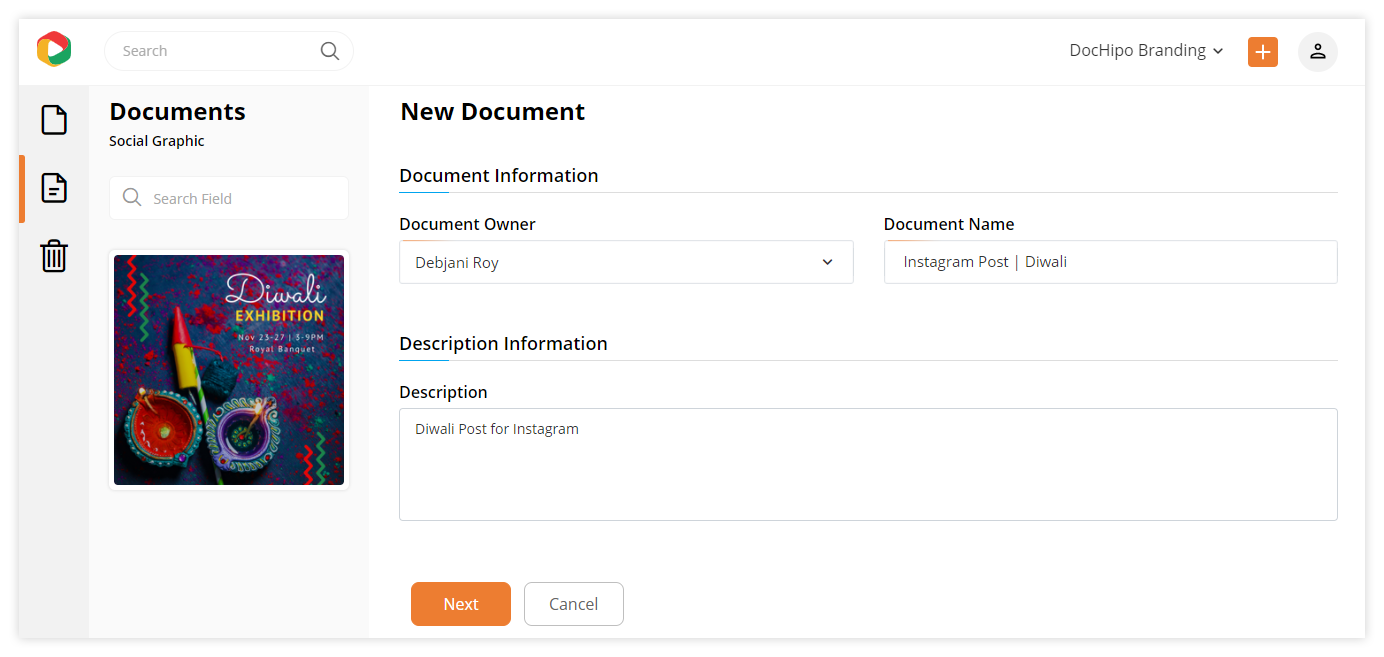Click the magnifier icon in top search bar
Image resolution: width=1384 pixels, height=657 pixels.
330,51
